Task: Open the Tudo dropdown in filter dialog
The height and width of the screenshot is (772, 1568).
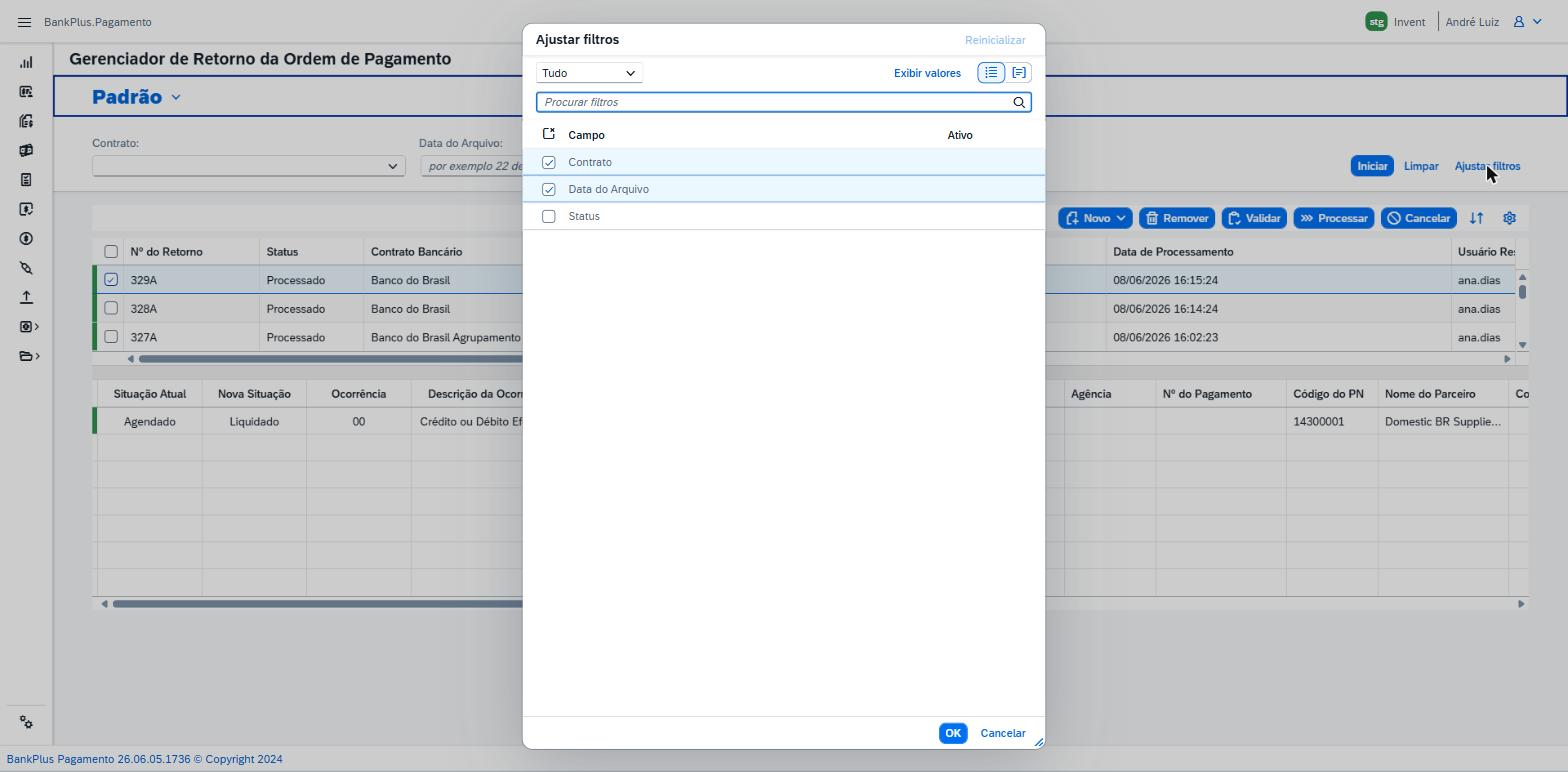Action: (589, 73)
